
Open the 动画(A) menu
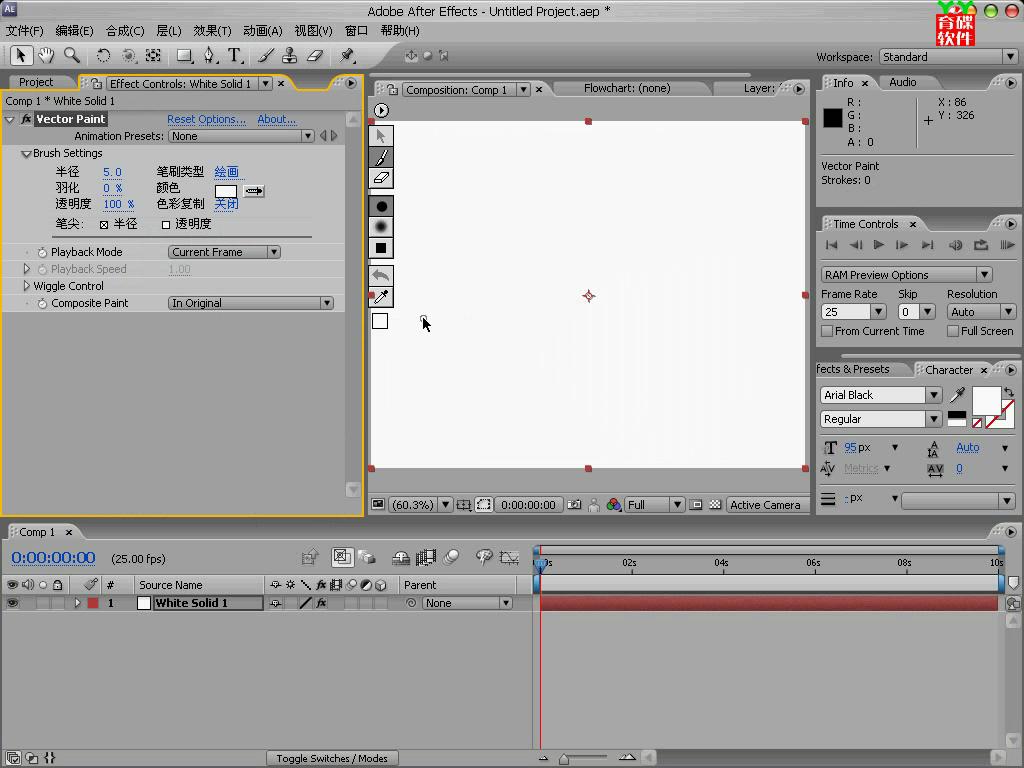tap(263, 31)
